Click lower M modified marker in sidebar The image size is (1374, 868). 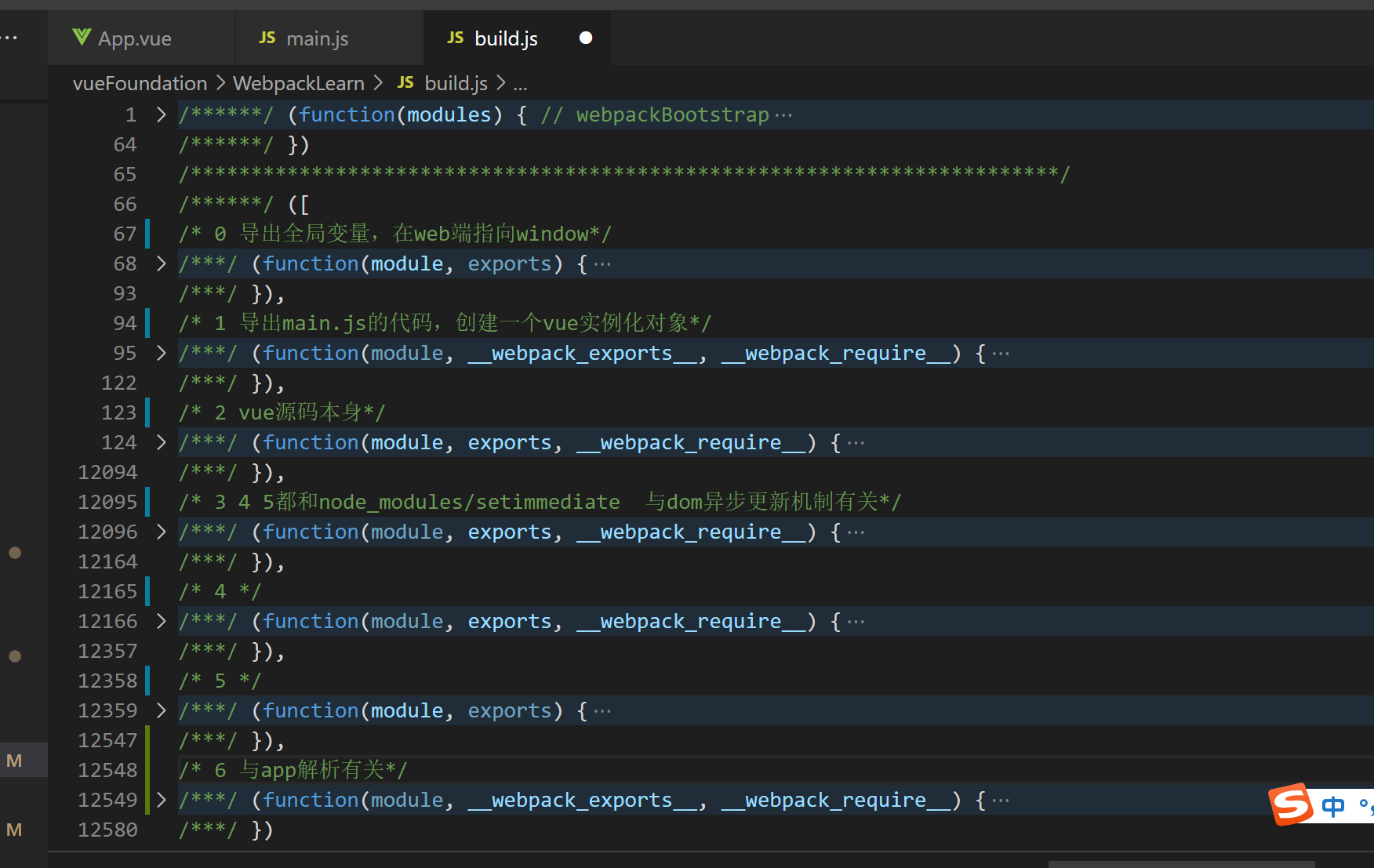click(14, 830)
